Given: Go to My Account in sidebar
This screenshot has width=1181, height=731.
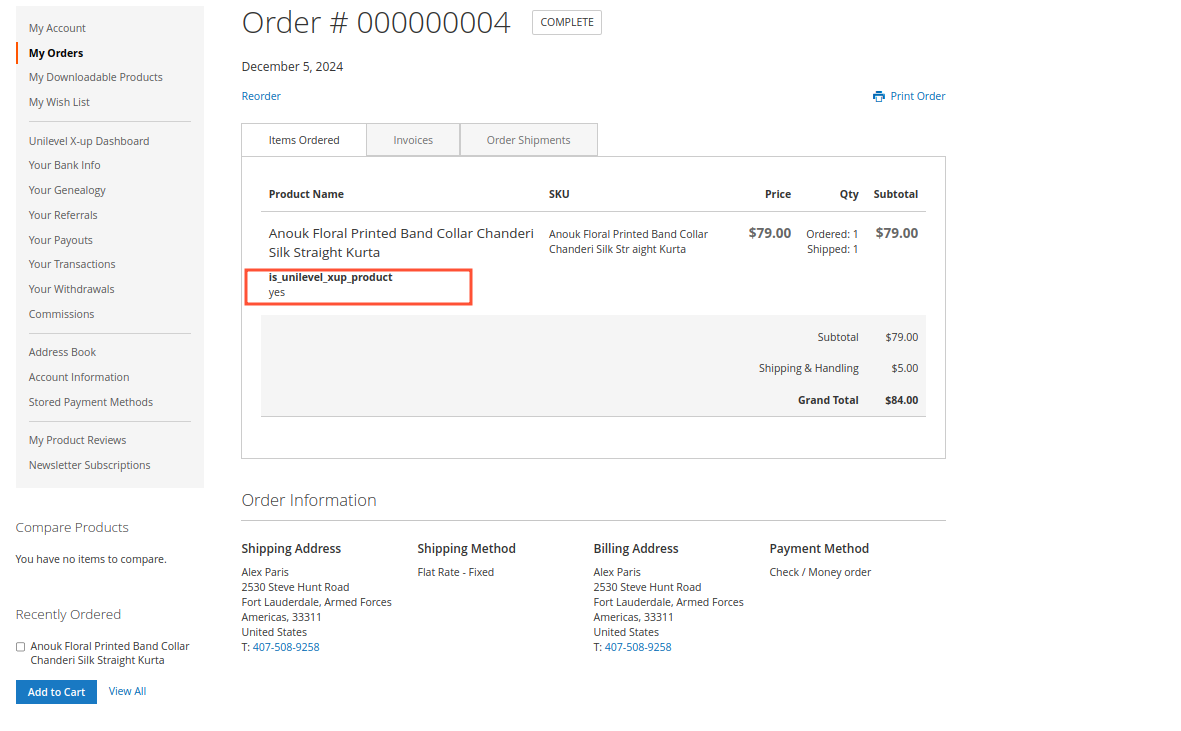Looking at the screenshot, I should pyautogui.click(x=57, y=28).
